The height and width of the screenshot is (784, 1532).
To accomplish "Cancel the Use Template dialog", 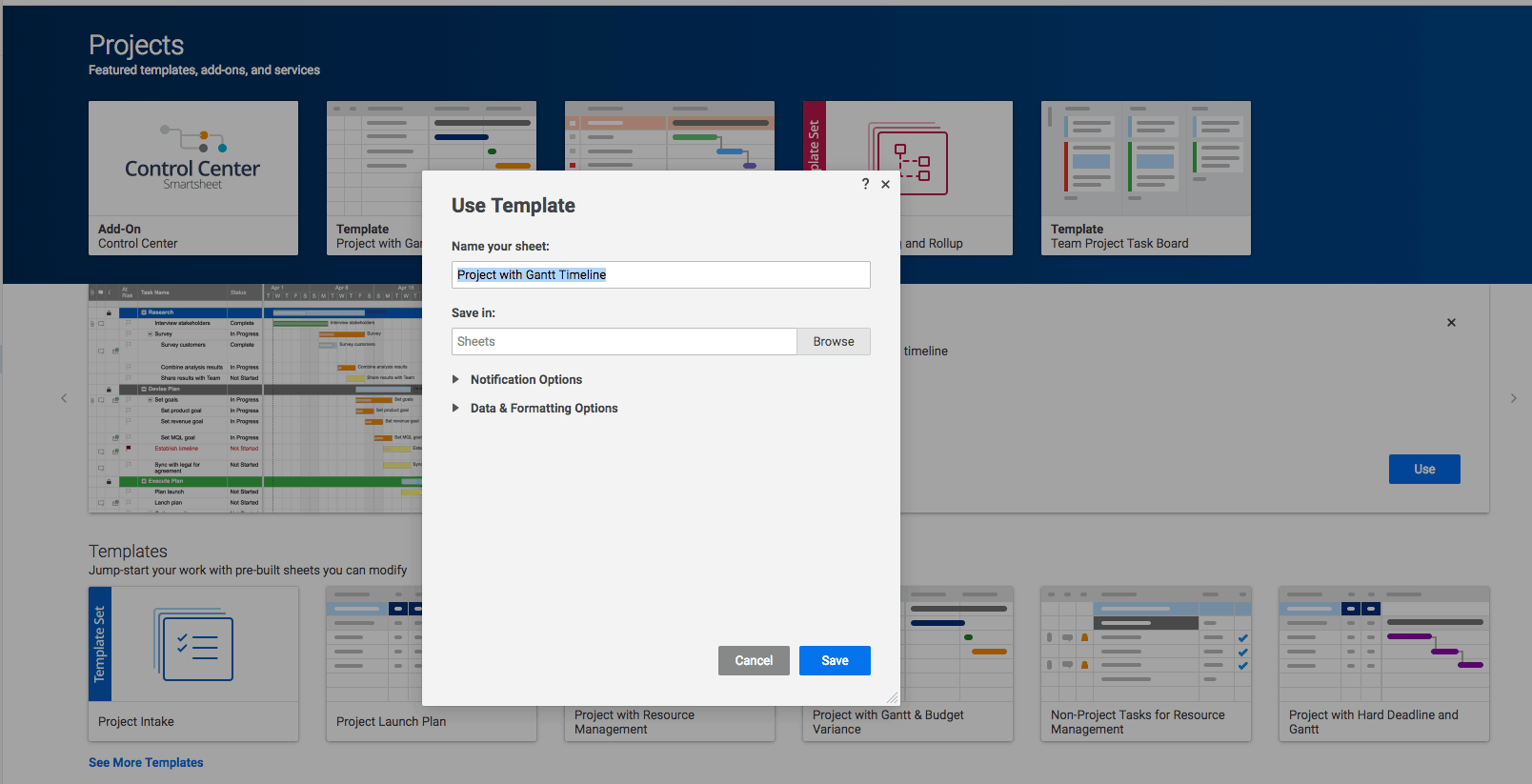I will (x=753, y=660).
